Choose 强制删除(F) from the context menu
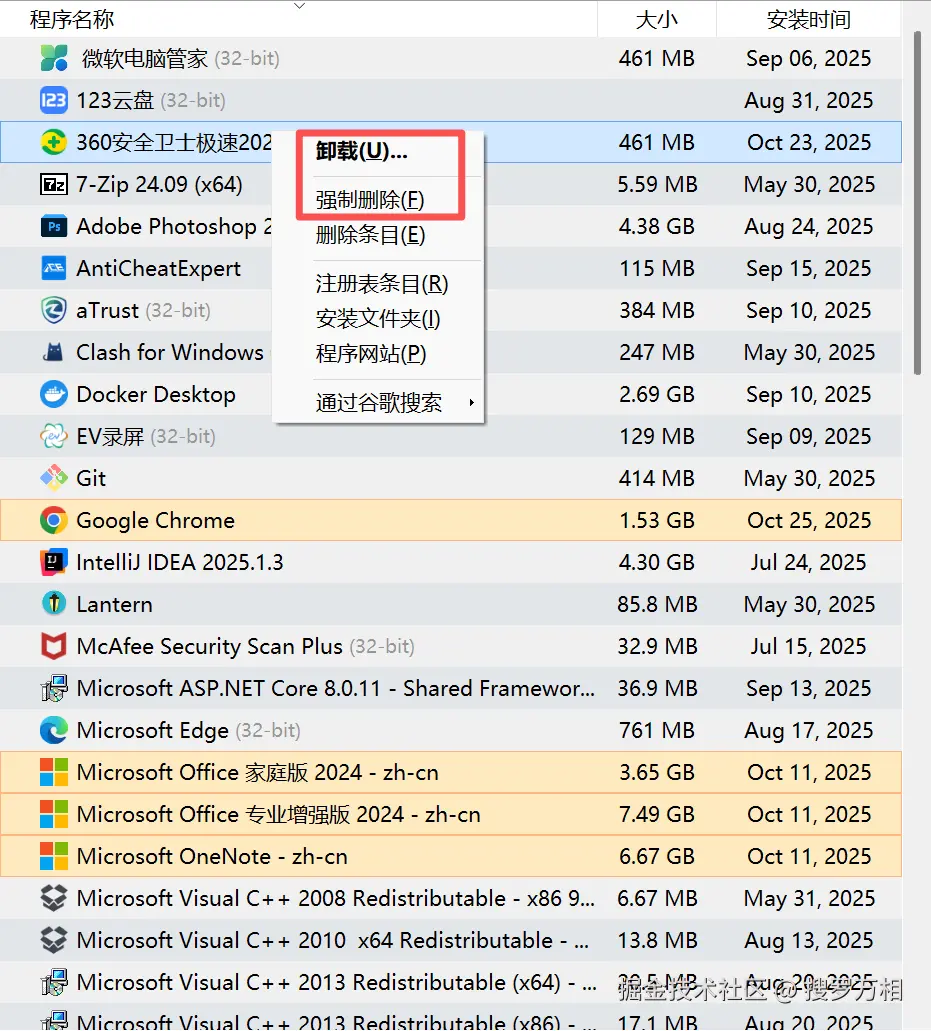Viewport: 931px width, 1031px height. pyautogui.click(x=378, y=200)
